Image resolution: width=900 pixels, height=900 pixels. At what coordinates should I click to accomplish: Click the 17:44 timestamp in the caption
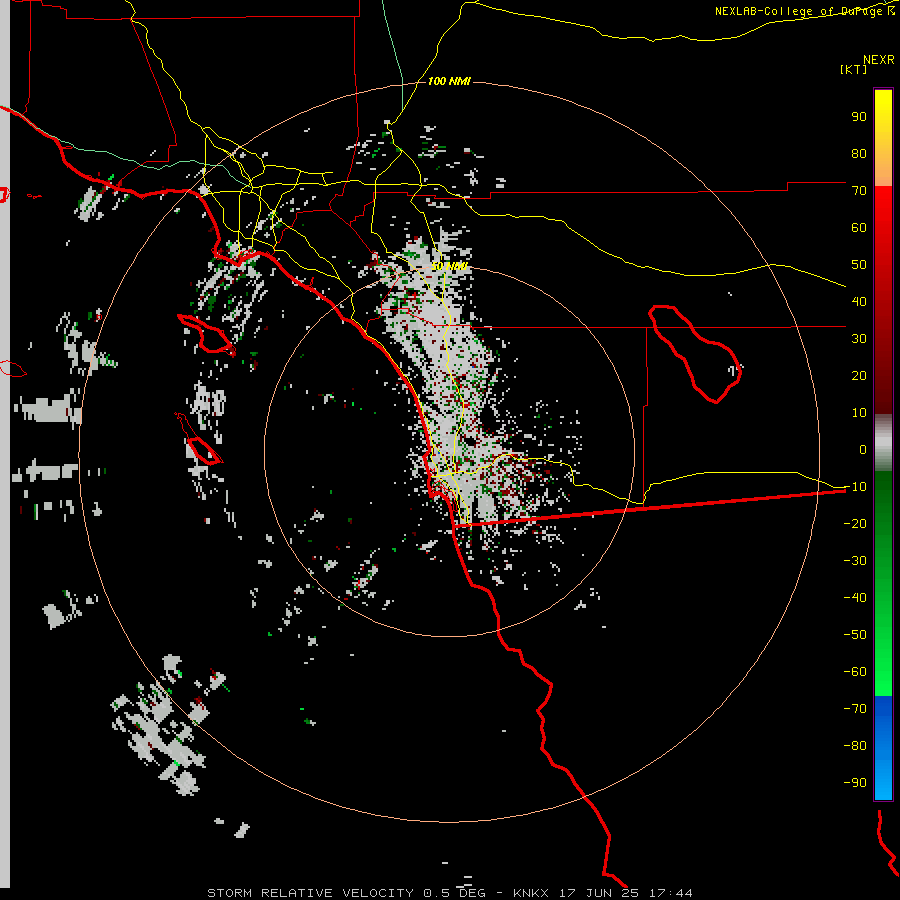click(x=670, y=893)
